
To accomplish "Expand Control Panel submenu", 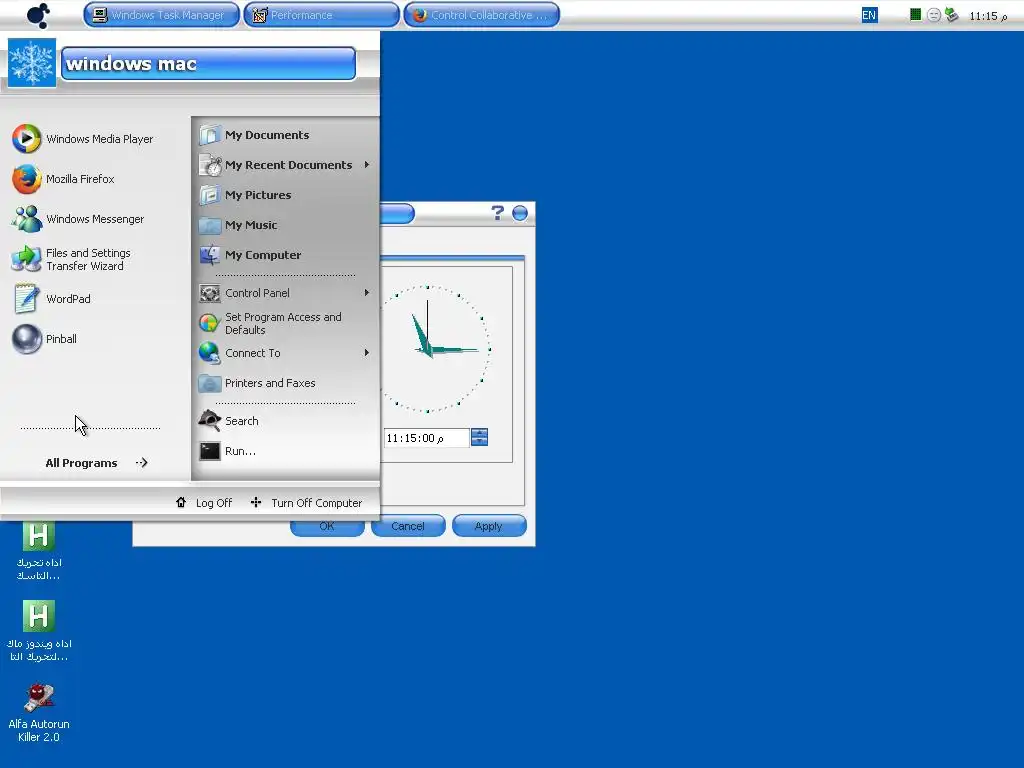I will [367, 293].
